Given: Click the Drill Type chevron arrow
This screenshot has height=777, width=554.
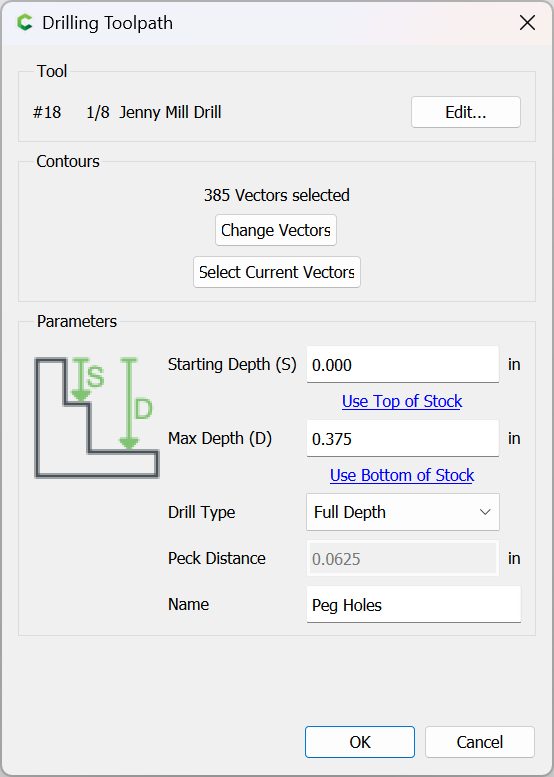Looking at the screenshot, I should tap(485, 512).
